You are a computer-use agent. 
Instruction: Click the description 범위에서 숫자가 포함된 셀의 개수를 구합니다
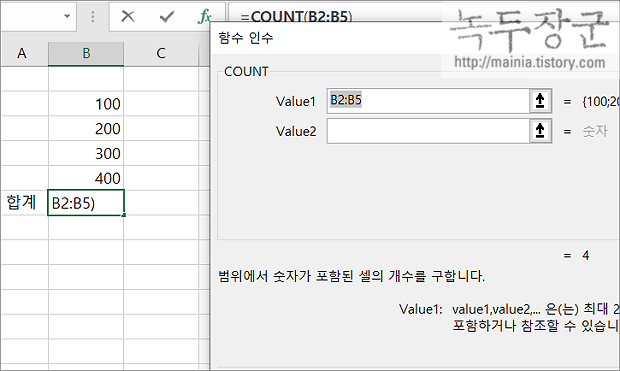tap(352, 276)
